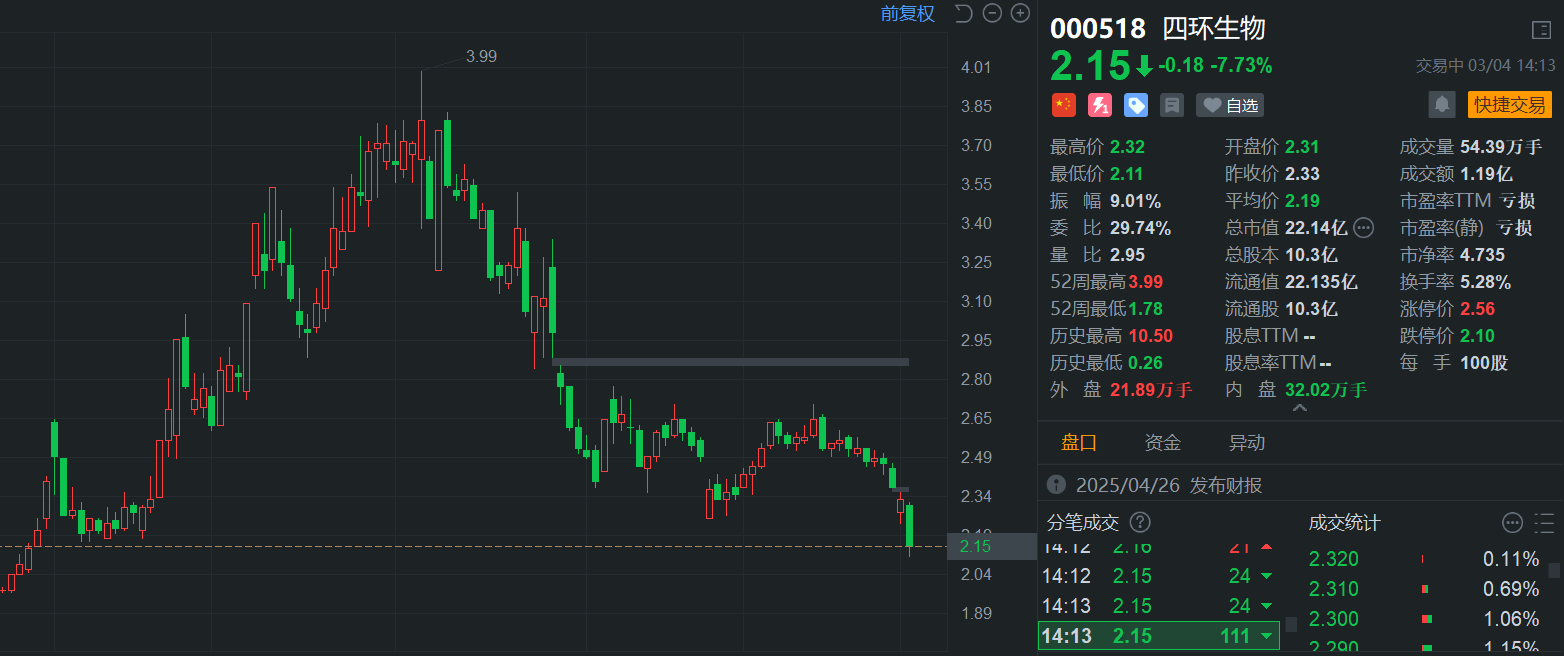The width and height of the screenshot is (1564, 656).
Task: Open the 前复权 adjustment dropdown
Action: click(907, 13)
